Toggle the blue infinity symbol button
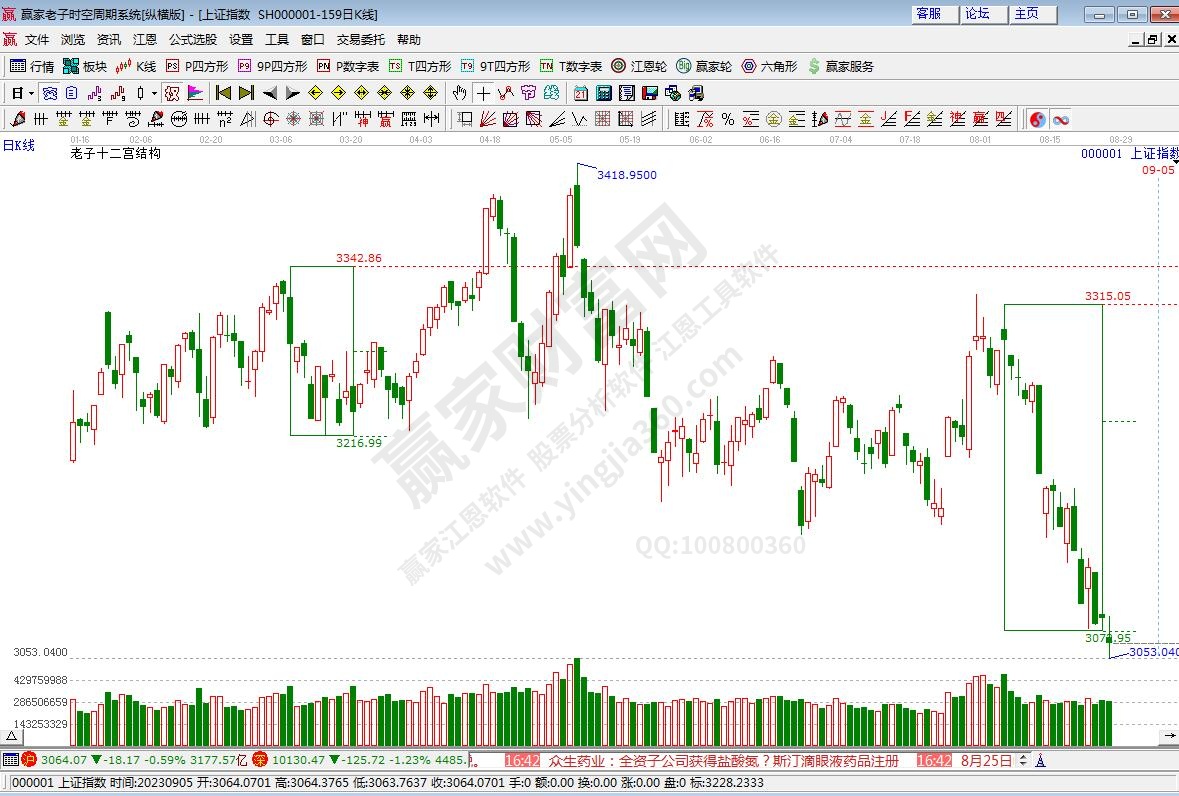Image resolution: width=1179 pixels, height=796 pixels. click(1060, 119)
